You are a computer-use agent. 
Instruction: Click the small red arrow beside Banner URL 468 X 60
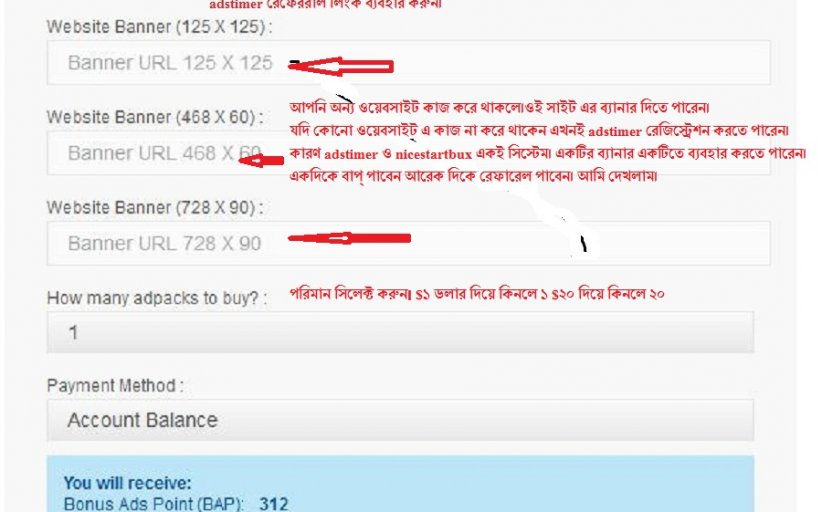[x=261, y=160]
